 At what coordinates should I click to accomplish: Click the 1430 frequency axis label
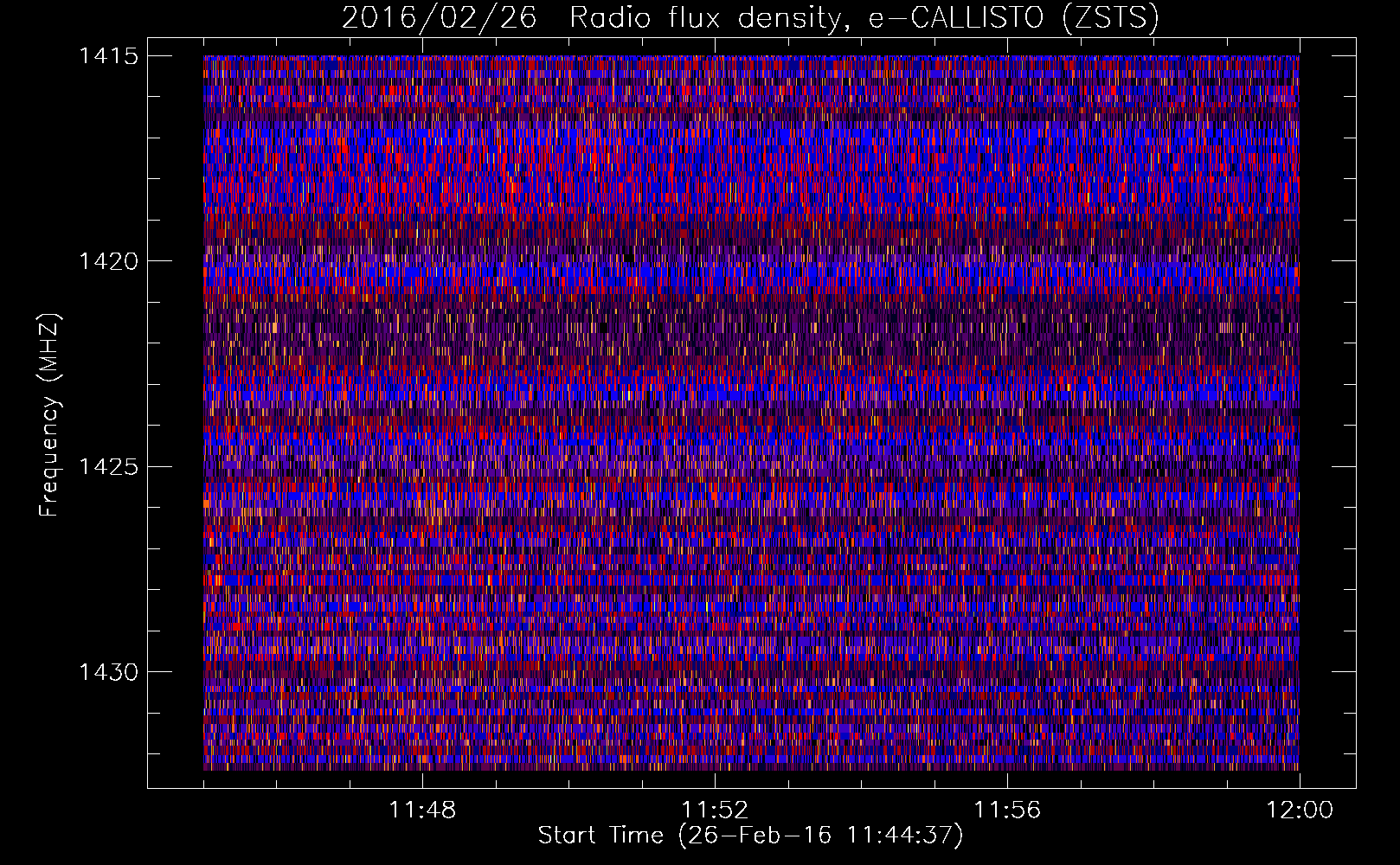coord(108,672)
